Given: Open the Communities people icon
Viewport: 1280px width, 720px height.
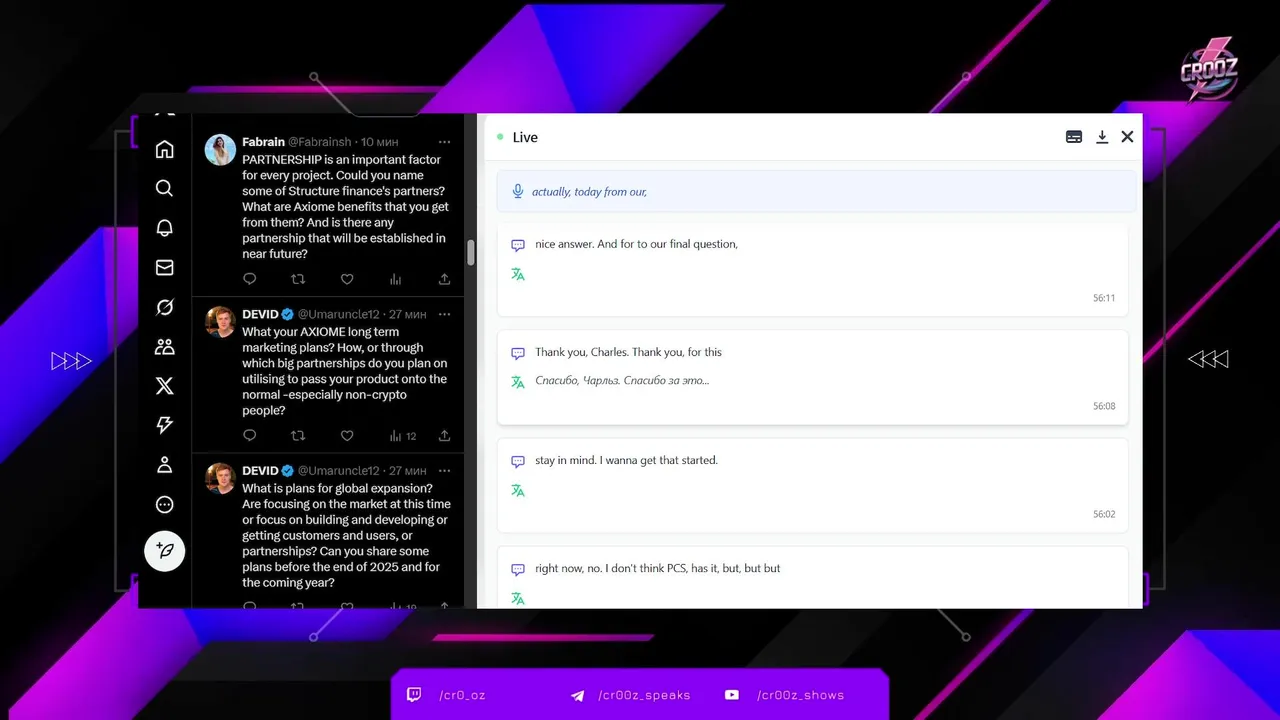Looking at the screenshot, I should tap(165, 347).
